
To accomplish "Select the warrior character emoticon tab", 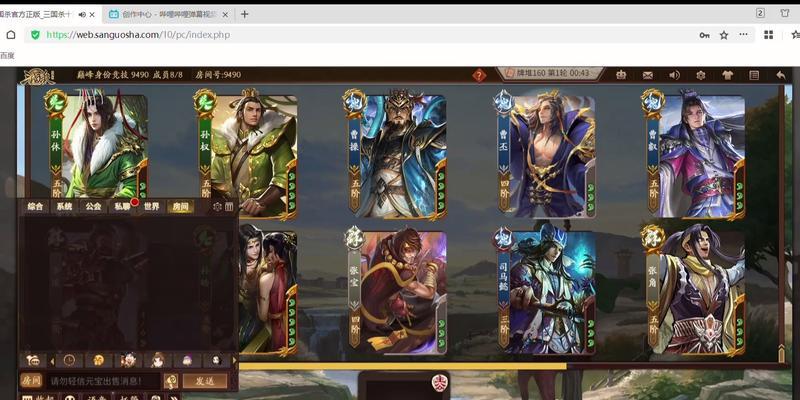I will click(x=128, y=360).
